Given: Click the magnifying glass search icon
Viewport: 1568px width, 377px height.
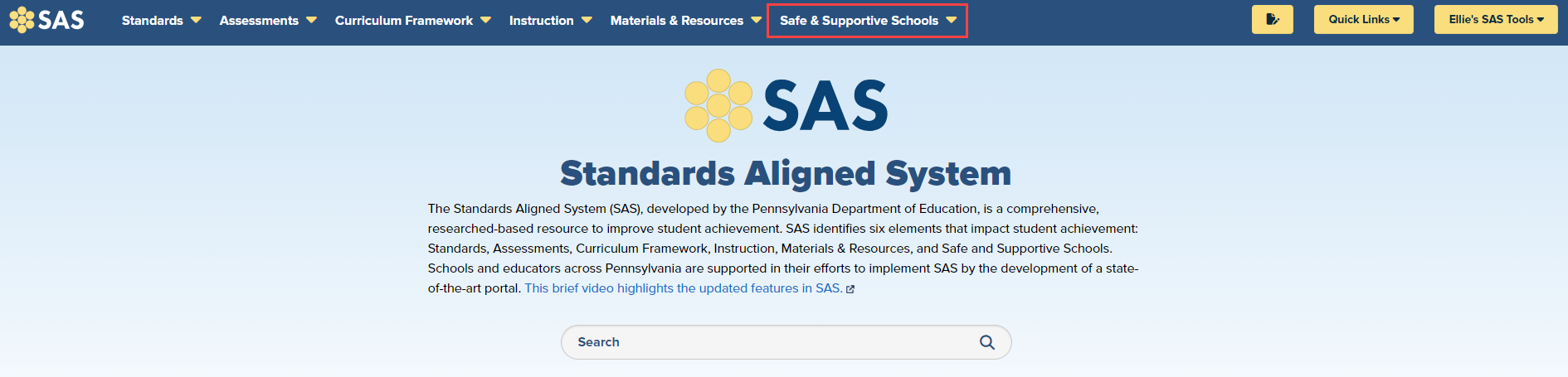Looking at the screenshot, I should tap(986, 342).
